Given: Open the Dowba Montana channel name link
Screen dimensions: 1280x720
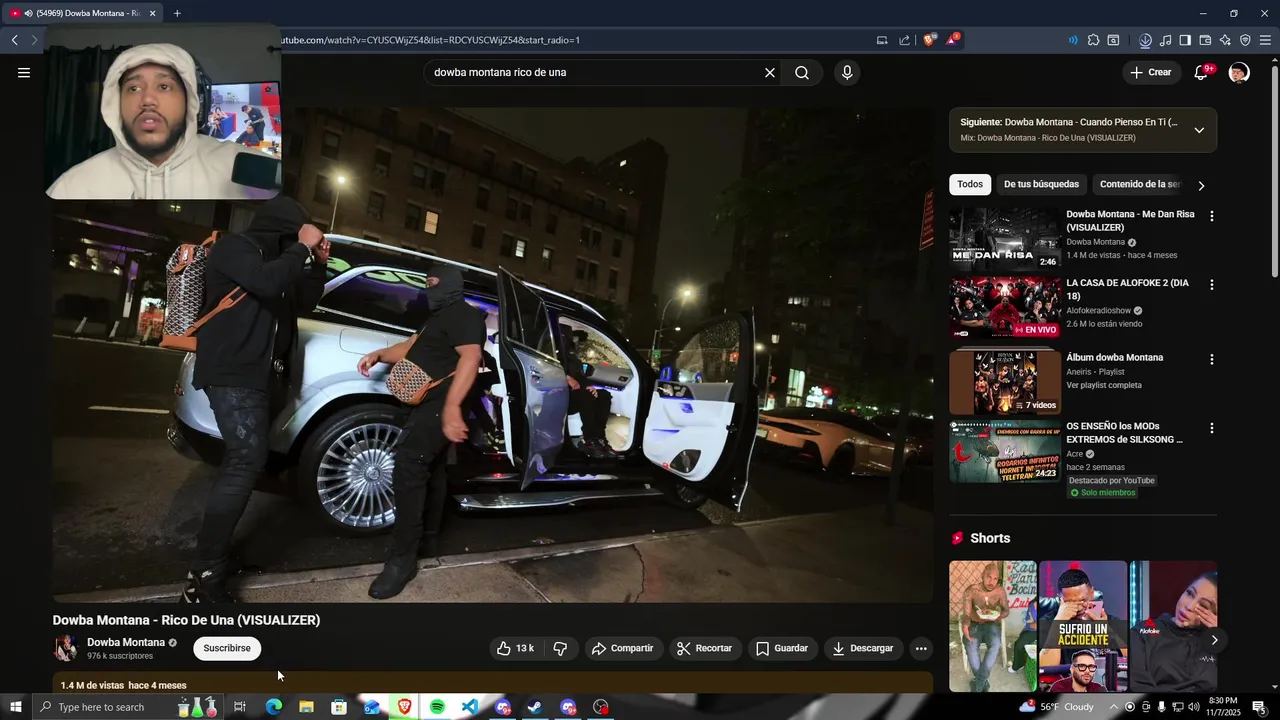Looking at the screenshot, I should tap(126, 642).
